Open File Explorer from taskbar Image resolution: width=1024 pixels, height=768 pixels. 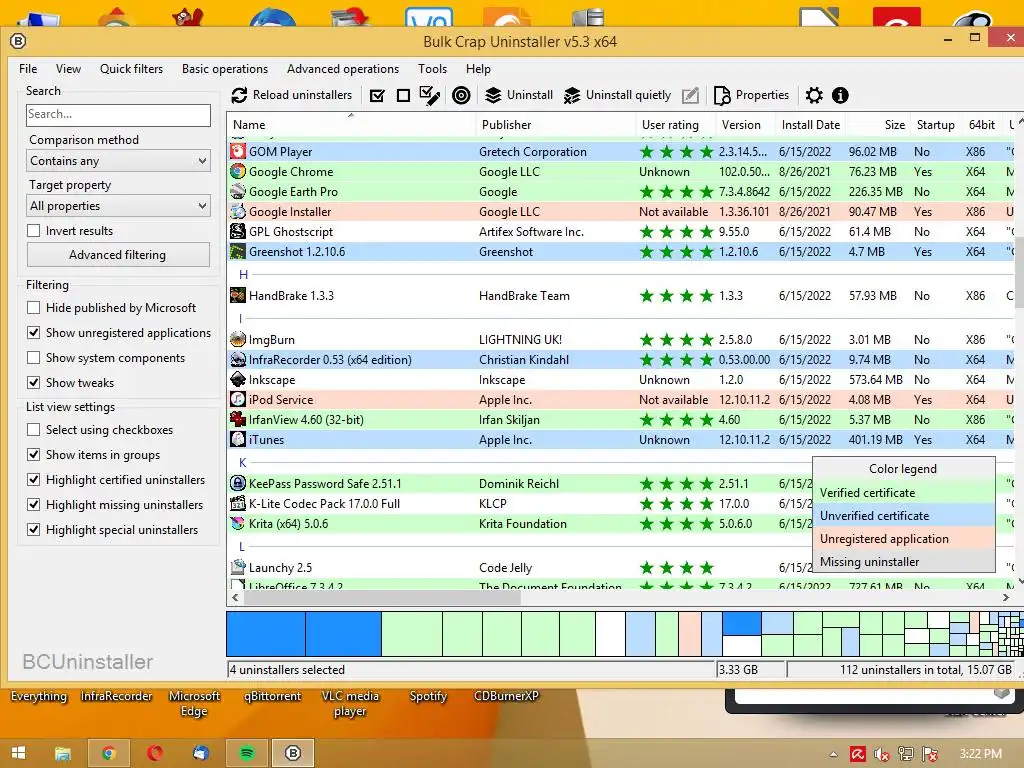pos(63,753)
